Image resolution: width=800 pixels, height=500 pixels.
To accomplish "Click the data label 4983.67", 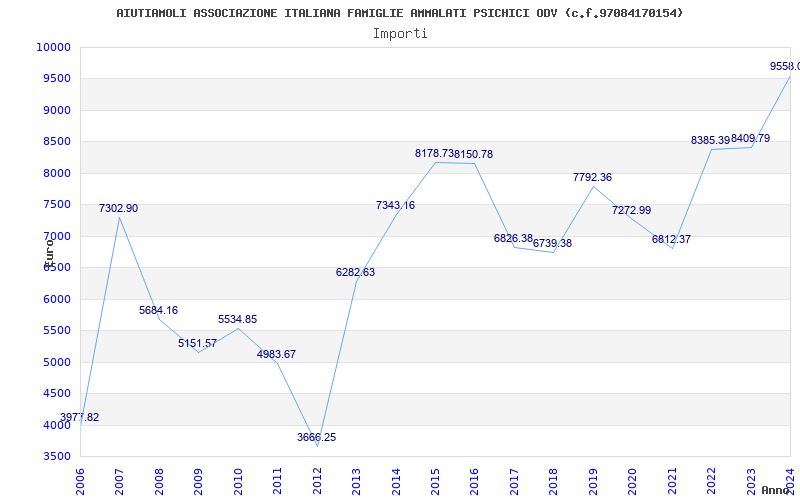I will [x=277, y=354].
